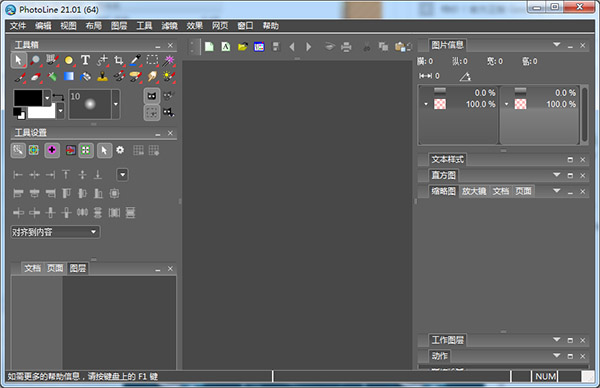Open the foreground color dropdown arrow
The height and width of the screenshot is (388, 600).
pos(47,98)
